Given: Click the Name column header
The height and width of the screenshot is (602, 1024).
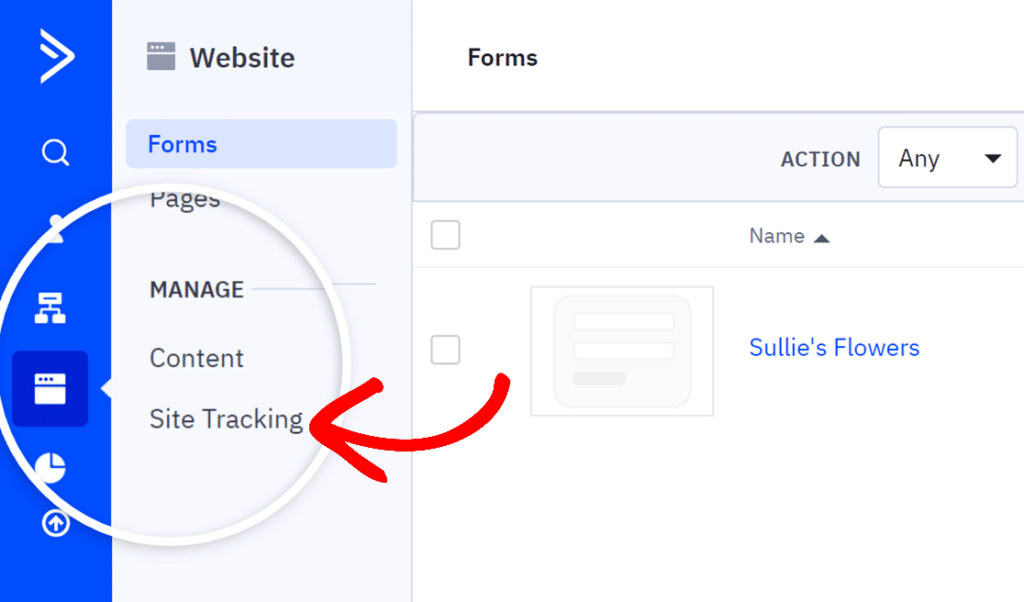Looking at the screenshot, I should [x=779, y=235].
